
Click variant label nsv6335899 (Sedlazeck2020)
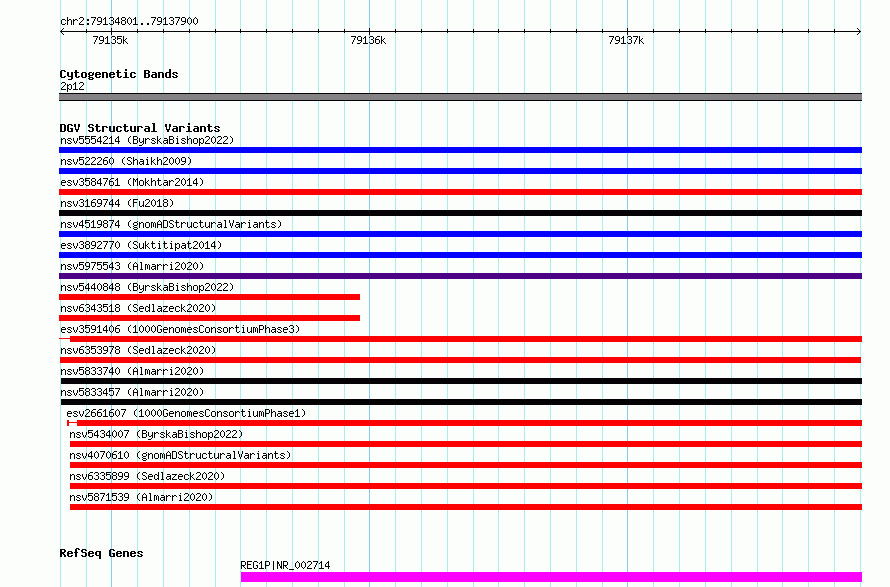click(147, 476)
